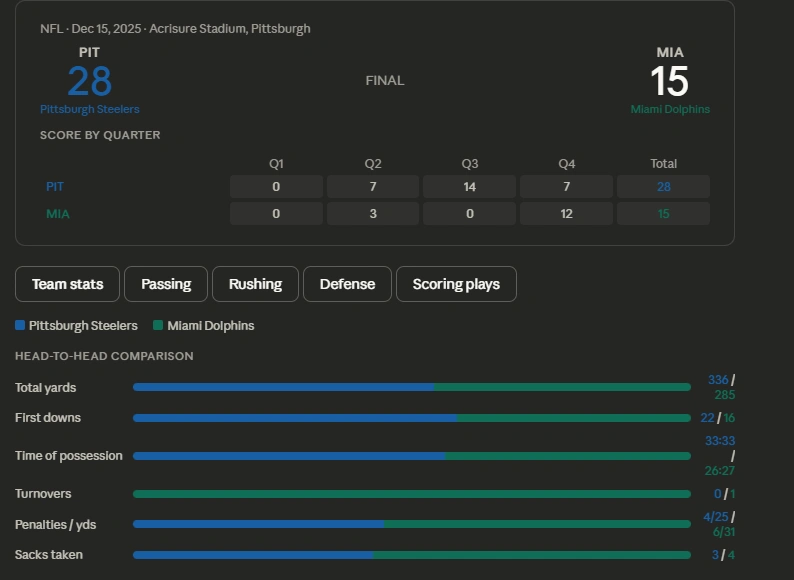The height and width of the screenshot is (580, 794).
Task: Click the 3 / 4 sacks taken value
Action: [723, 555]
